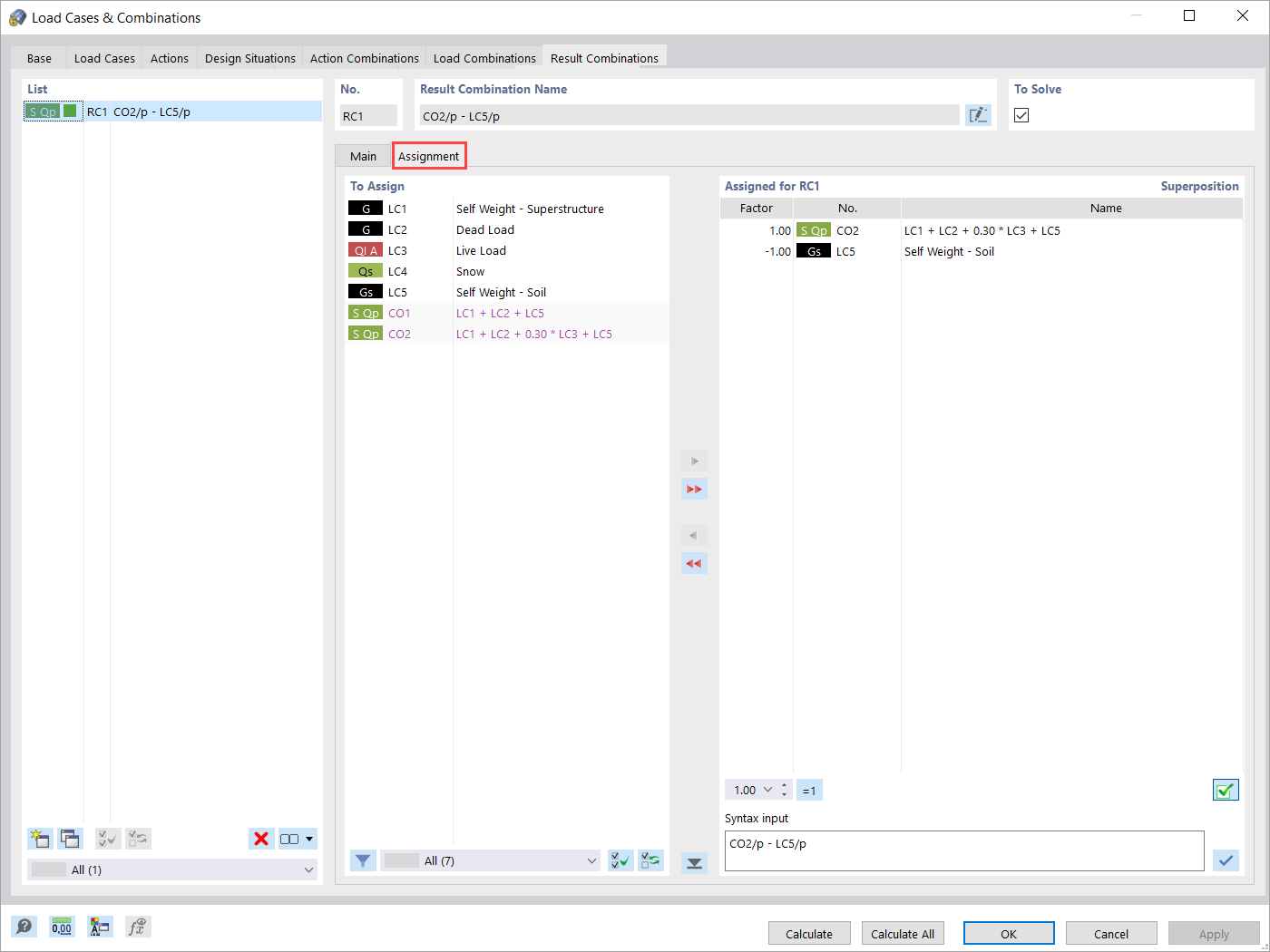1270x952 pixels.
Task: Click the units and decimals 0.00 icon
Action: tap(62, 926)
